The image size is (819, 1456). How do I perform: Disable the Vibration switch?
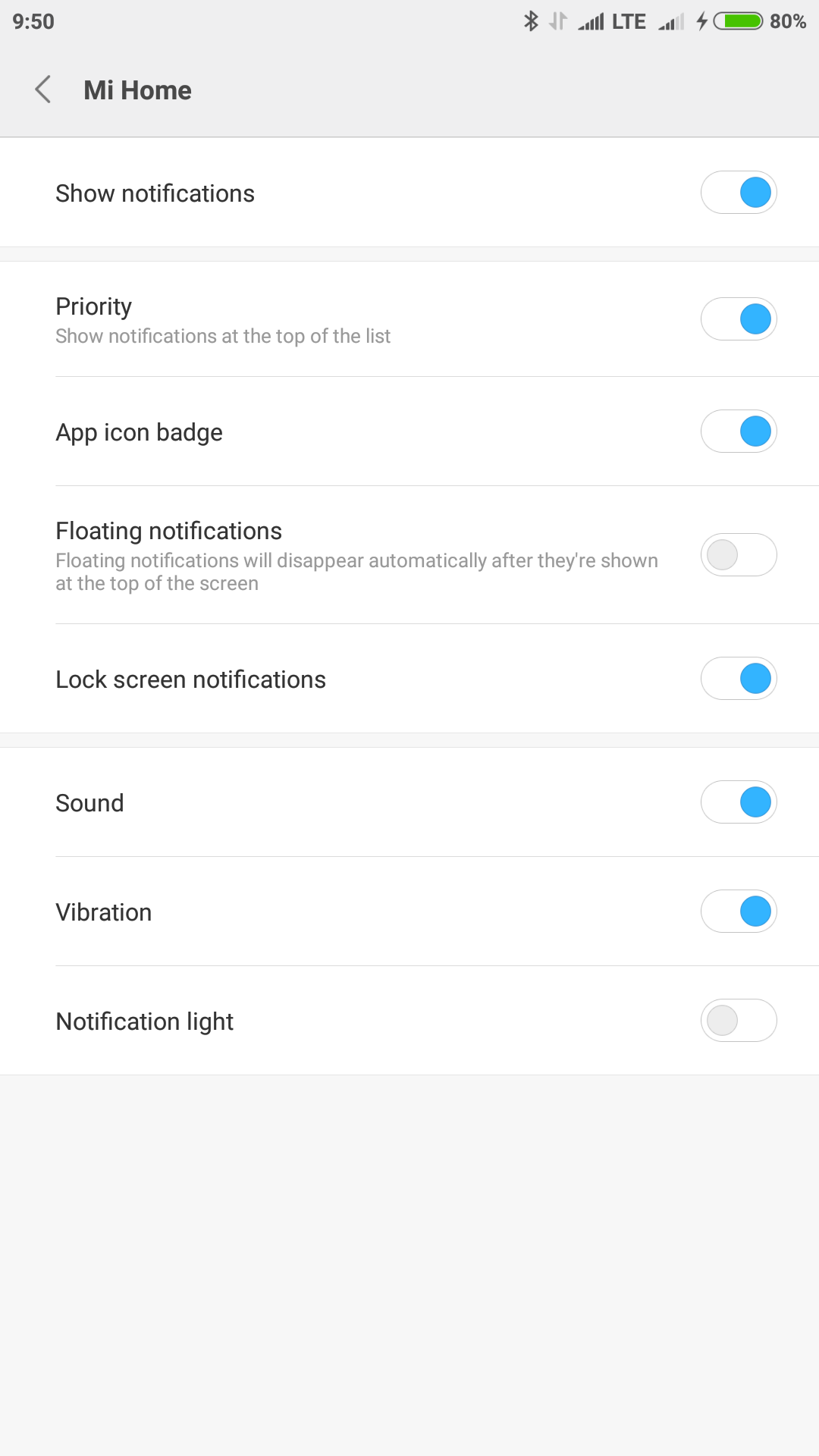click(x=739, y=912)
